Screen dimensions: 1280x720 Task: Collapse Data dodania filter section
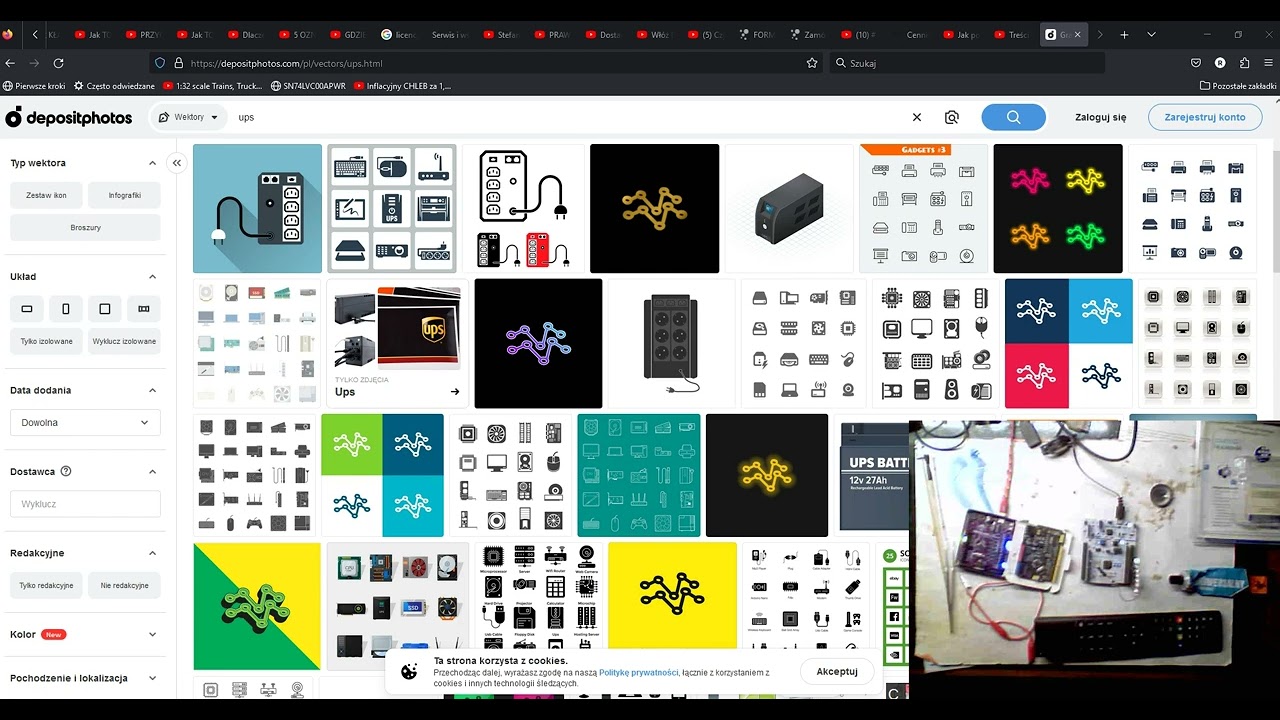click(153, 390)
